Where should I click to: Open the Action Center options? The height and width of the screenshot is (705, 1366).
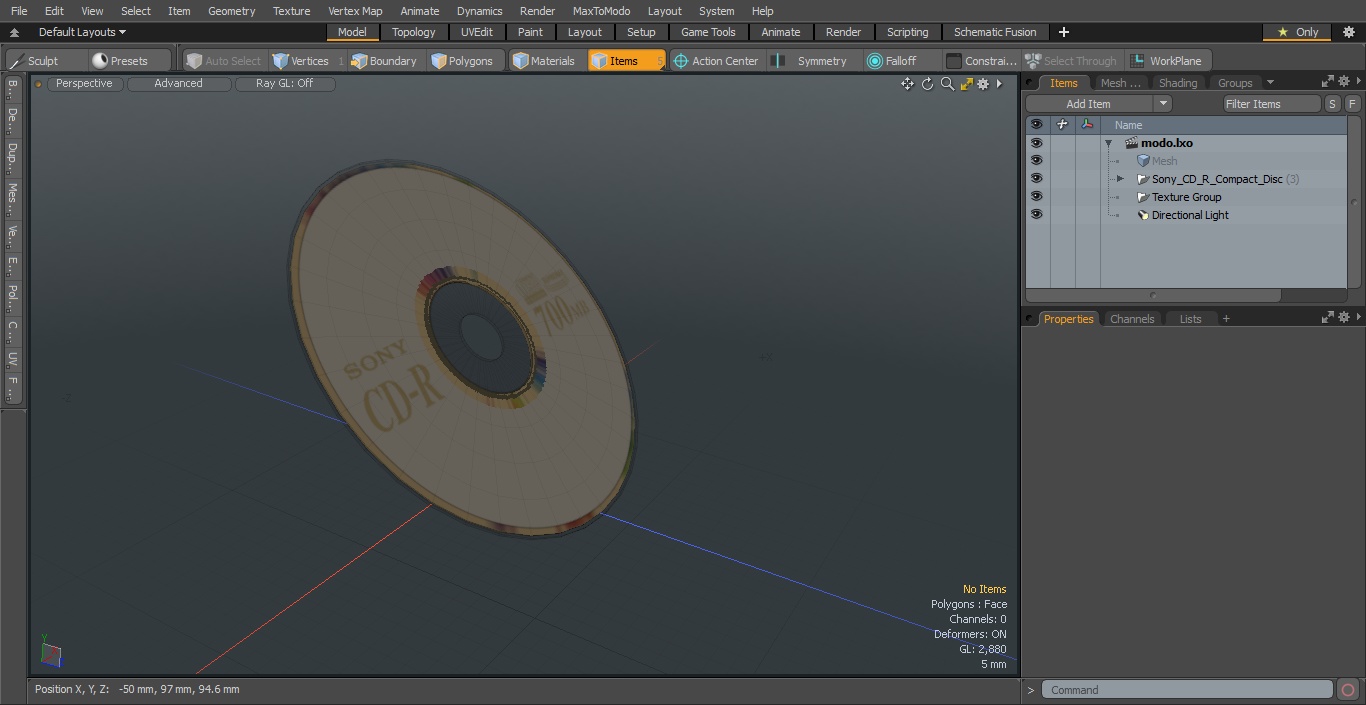click(x=716, y=61)
